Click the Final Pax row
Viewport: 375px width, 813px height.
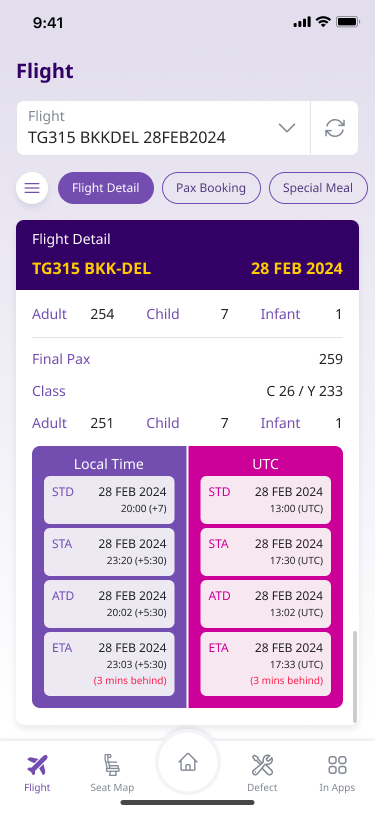pyautogui.click(x=187, y=359)
